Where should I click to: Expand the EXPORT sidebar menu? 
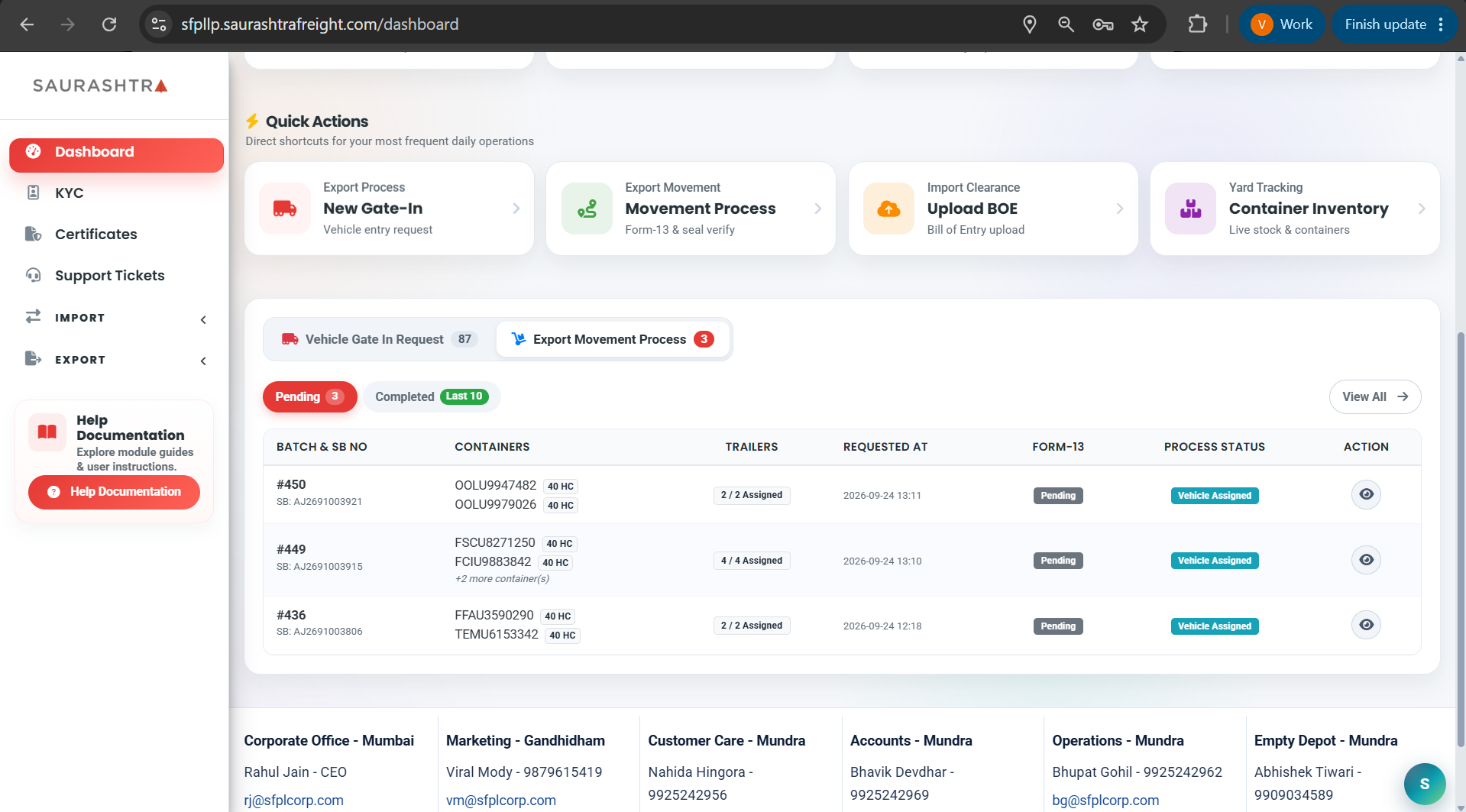click(116, 360)
